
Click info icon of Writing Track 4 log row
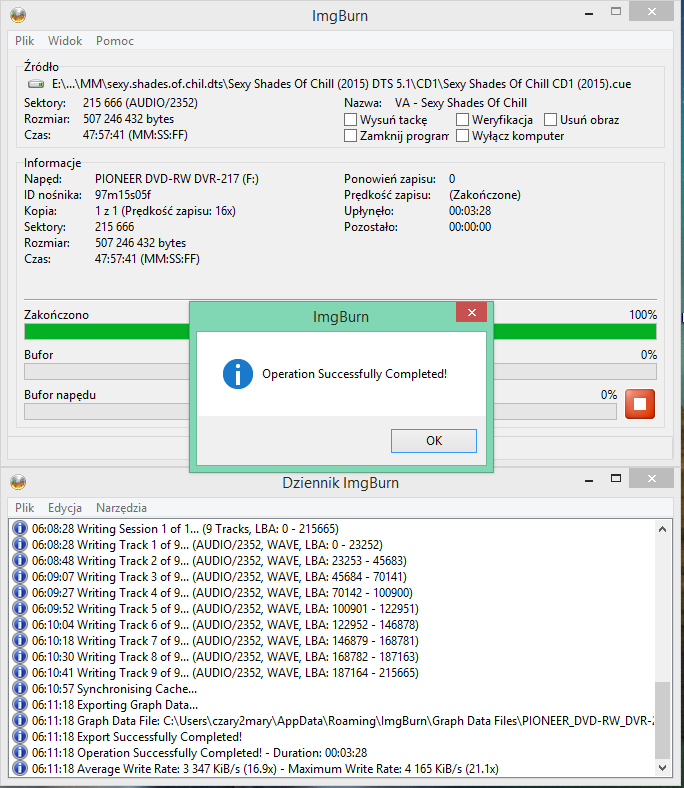click(x=20, y=593)
